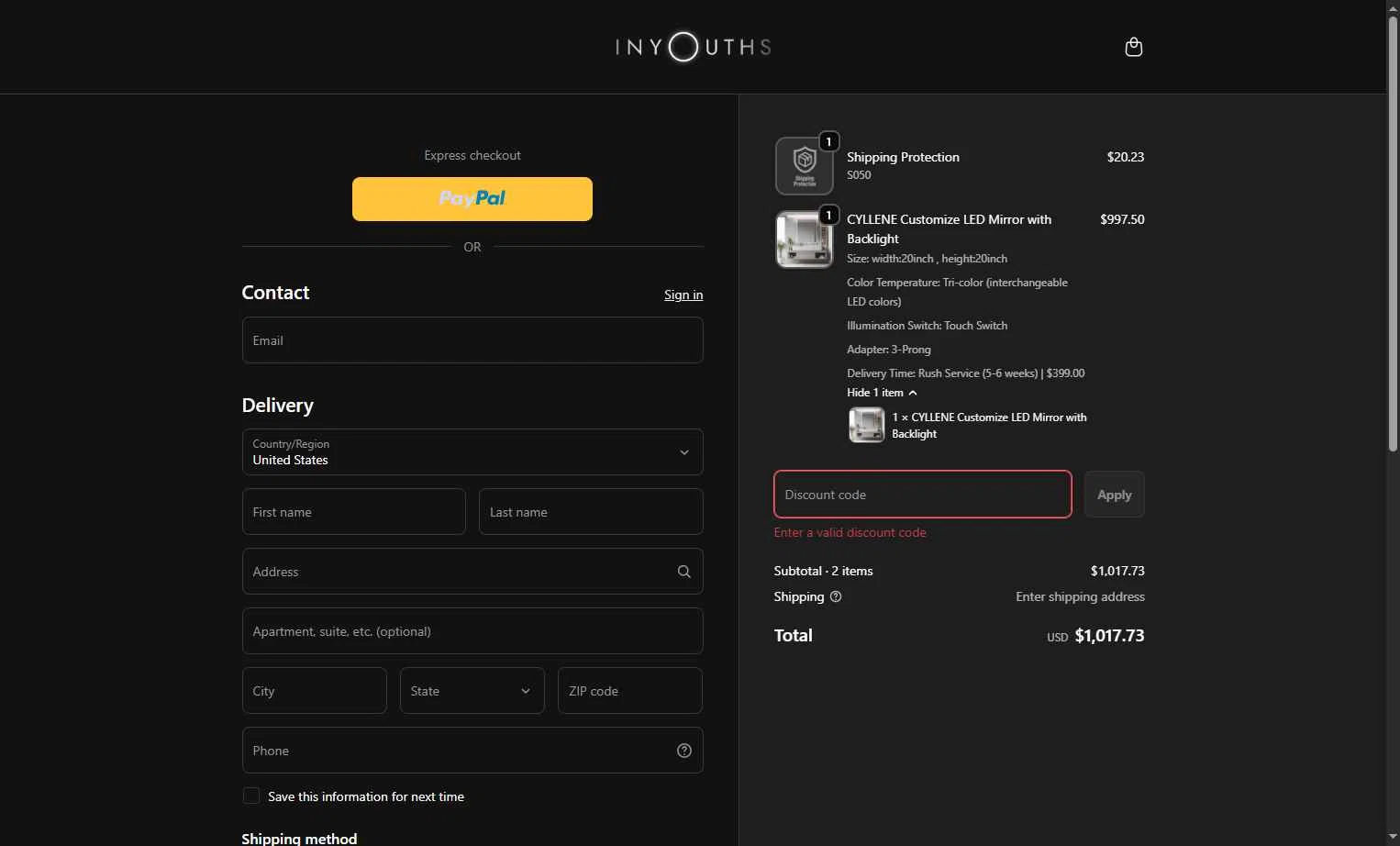Focus the Apartment, suite, etc. field
The height and width of the screenshot is (846, 1400).
[x=472, y=631]
